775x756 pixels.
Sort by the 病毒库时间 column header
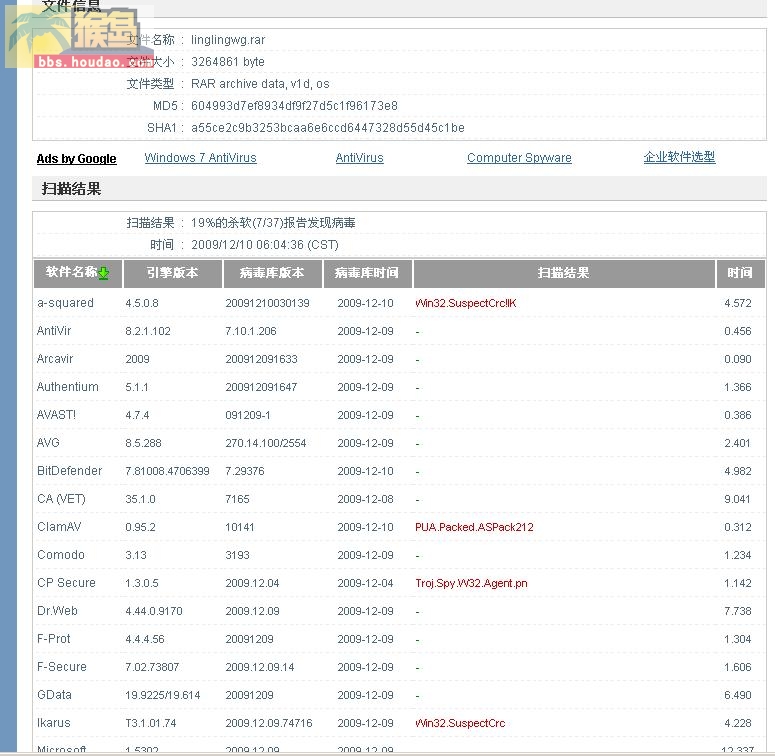tap(367, 273)
